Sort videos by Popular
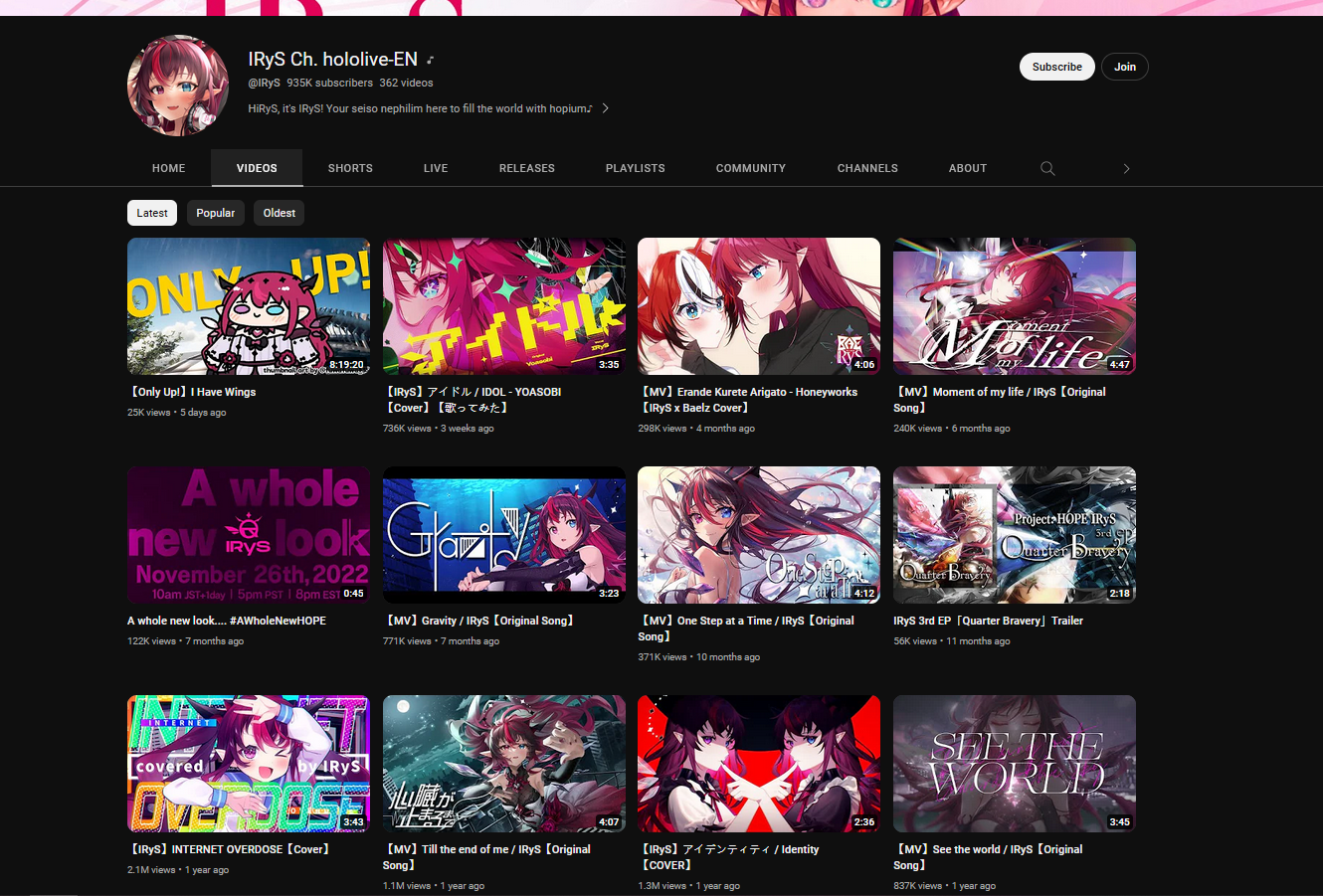Viewport: 1323px width, 896px height. (x=216, y=213)
